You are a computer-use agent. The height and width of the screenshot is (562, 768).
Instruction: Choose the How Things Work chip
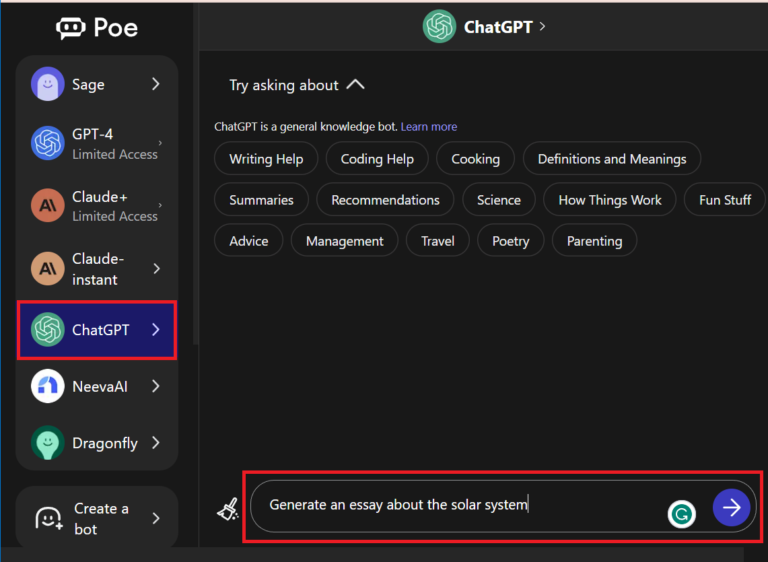point(610,200)
